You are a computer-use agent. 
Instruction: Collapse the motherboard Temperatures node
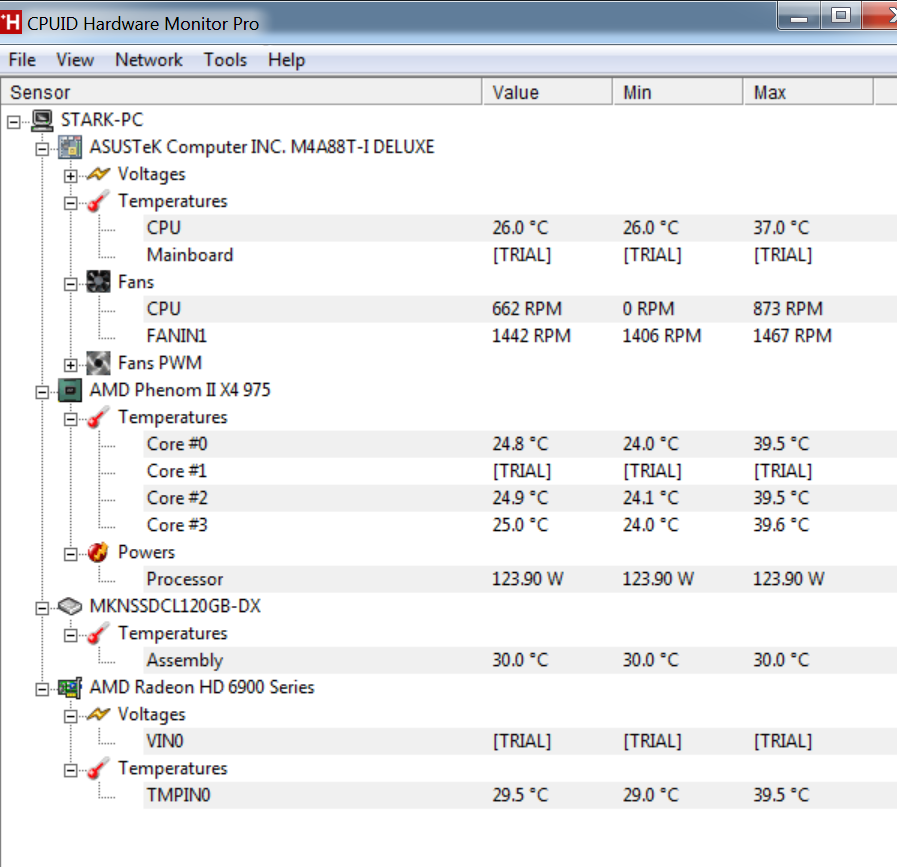tap(70, 203)
